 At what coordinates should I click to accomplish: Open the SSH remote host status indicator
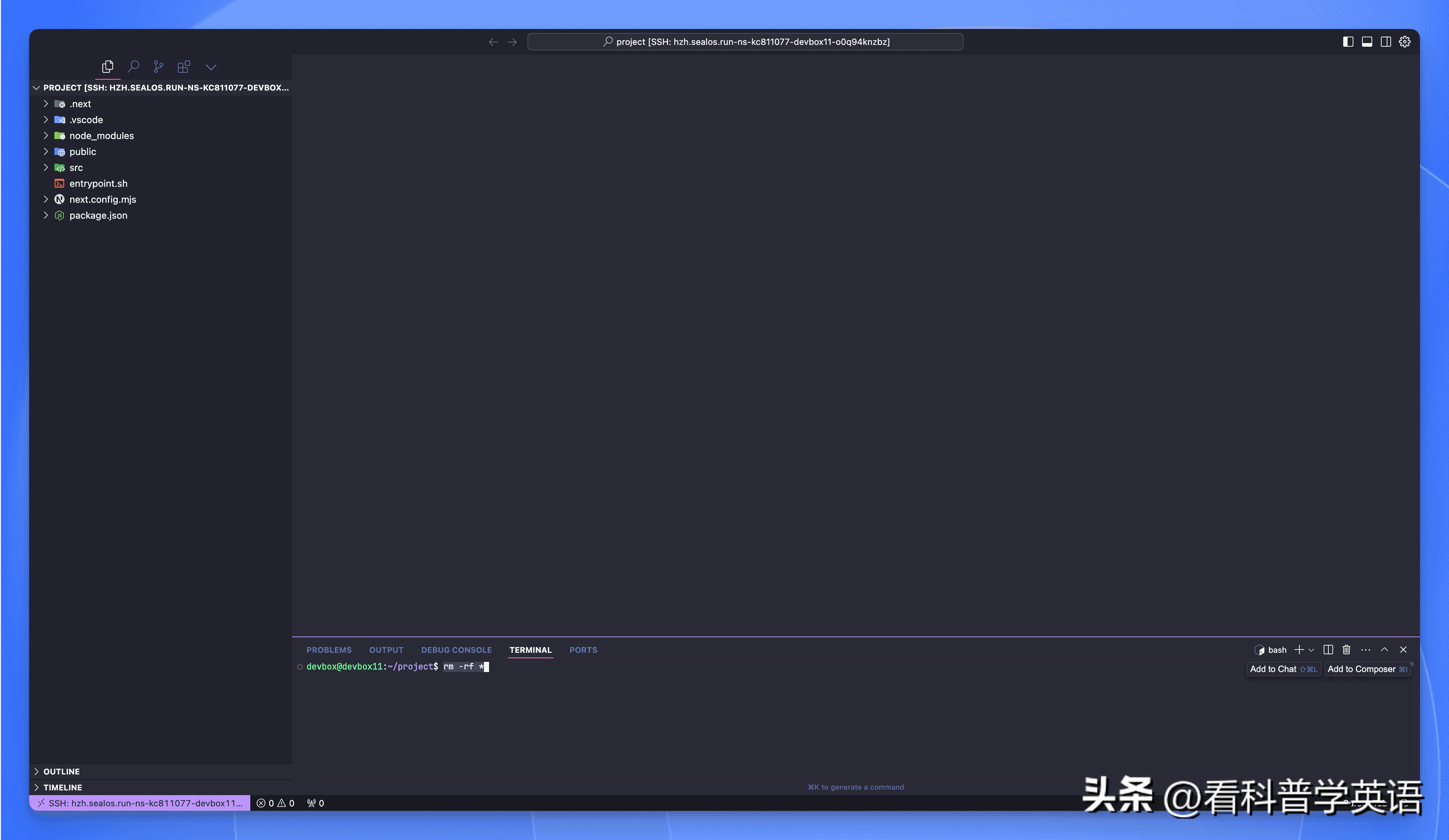coord(140,803)
